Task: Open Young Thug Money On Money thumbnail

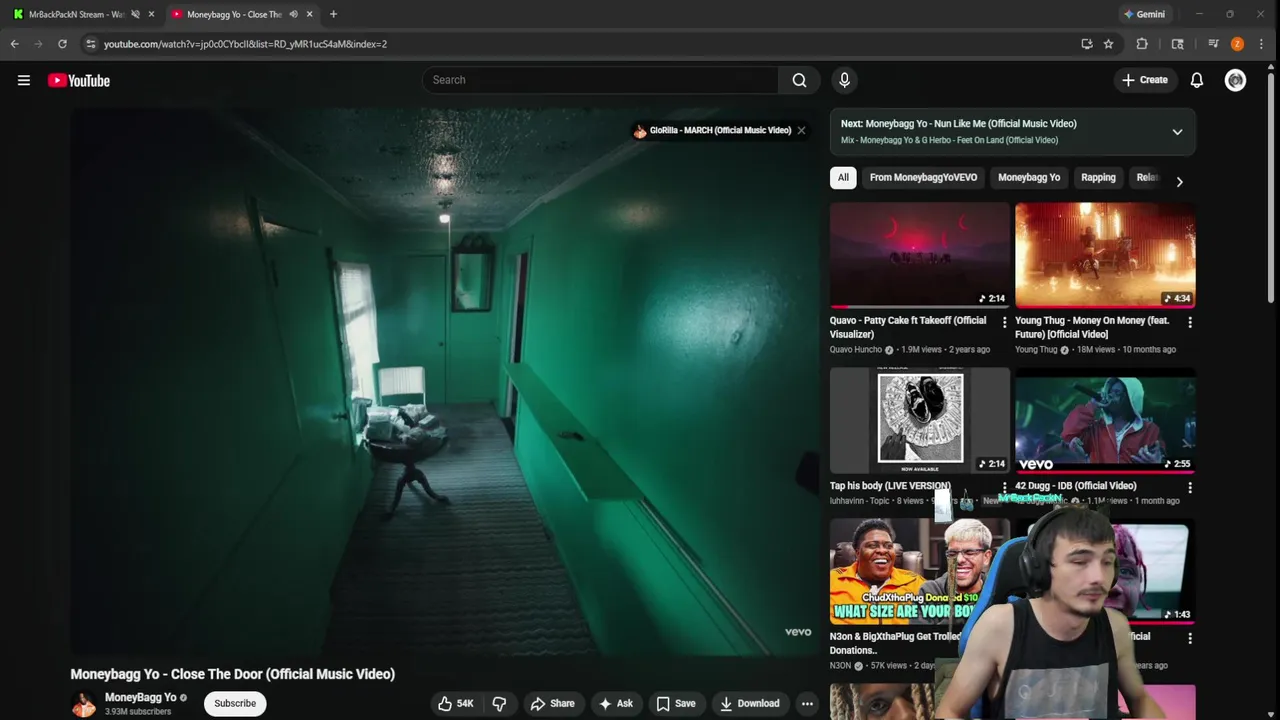Action: tap(1105, 255)
